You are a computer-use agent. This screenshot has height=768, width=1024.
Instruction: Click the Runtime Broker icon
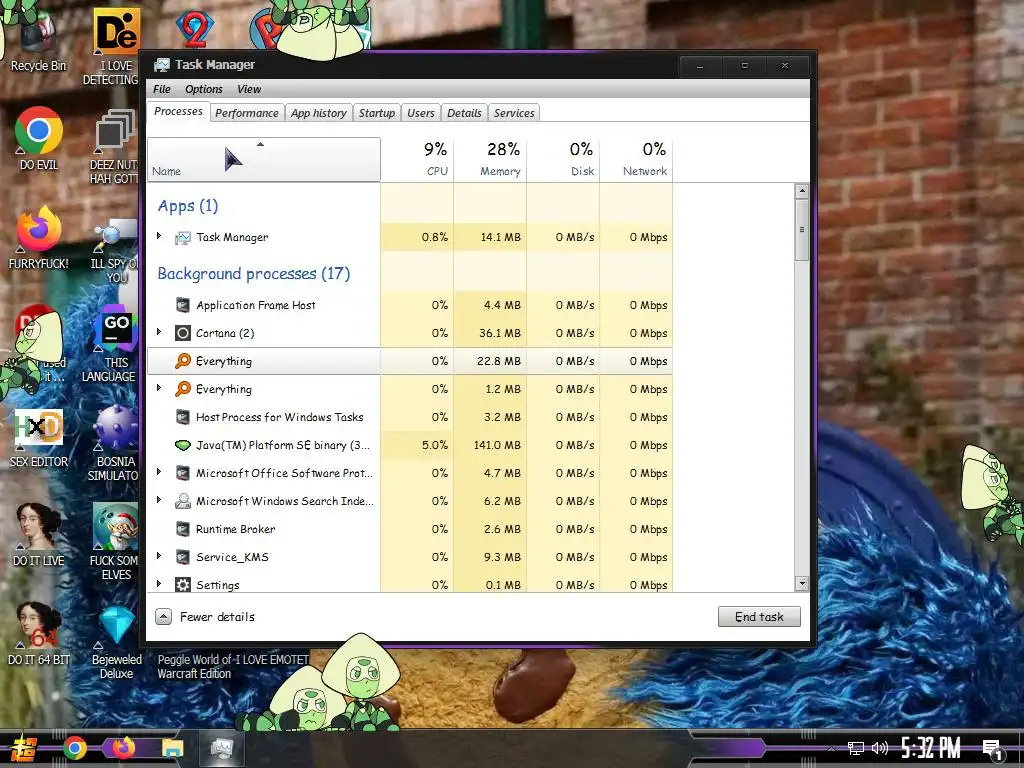(x=183, y=529)
